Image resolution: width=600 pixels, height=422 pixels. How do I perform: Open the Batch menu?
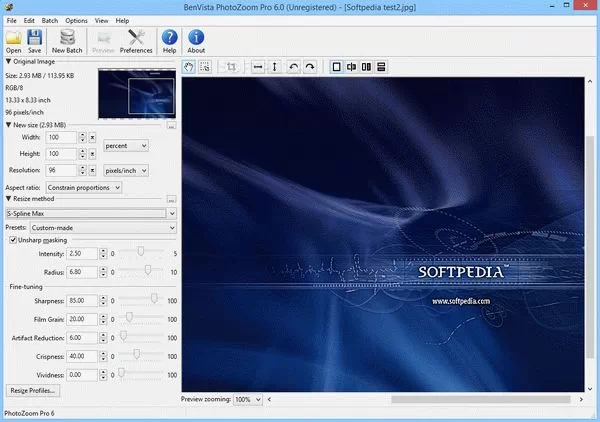coord(50,21)
